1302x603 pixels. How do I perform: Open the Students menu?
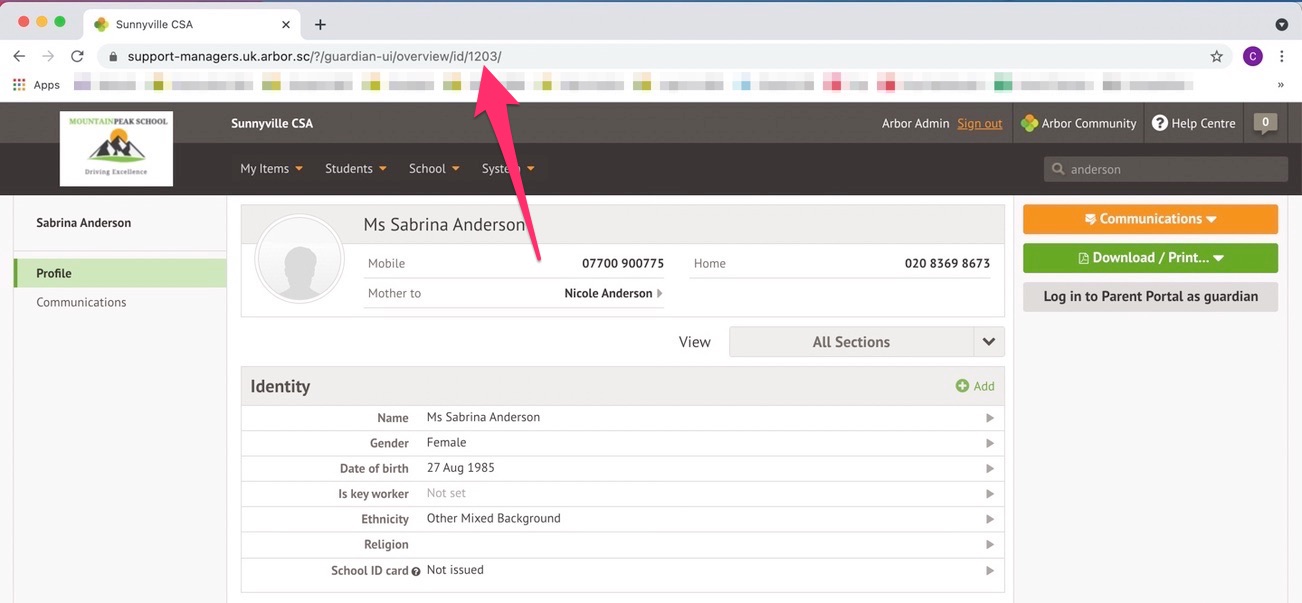355,169
